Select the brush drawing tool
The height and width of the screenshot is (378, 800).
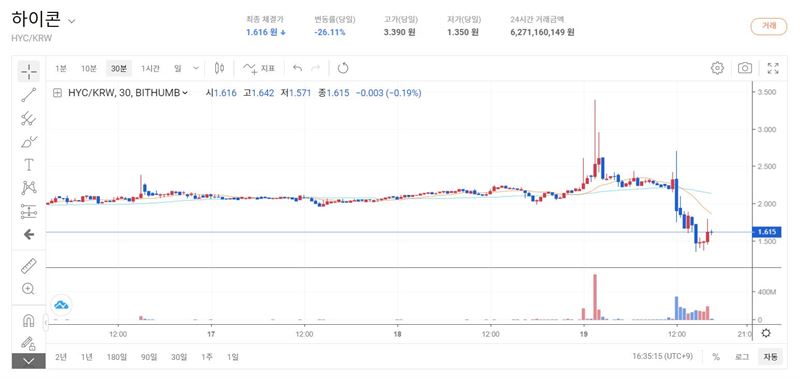(x=29, y=142)
